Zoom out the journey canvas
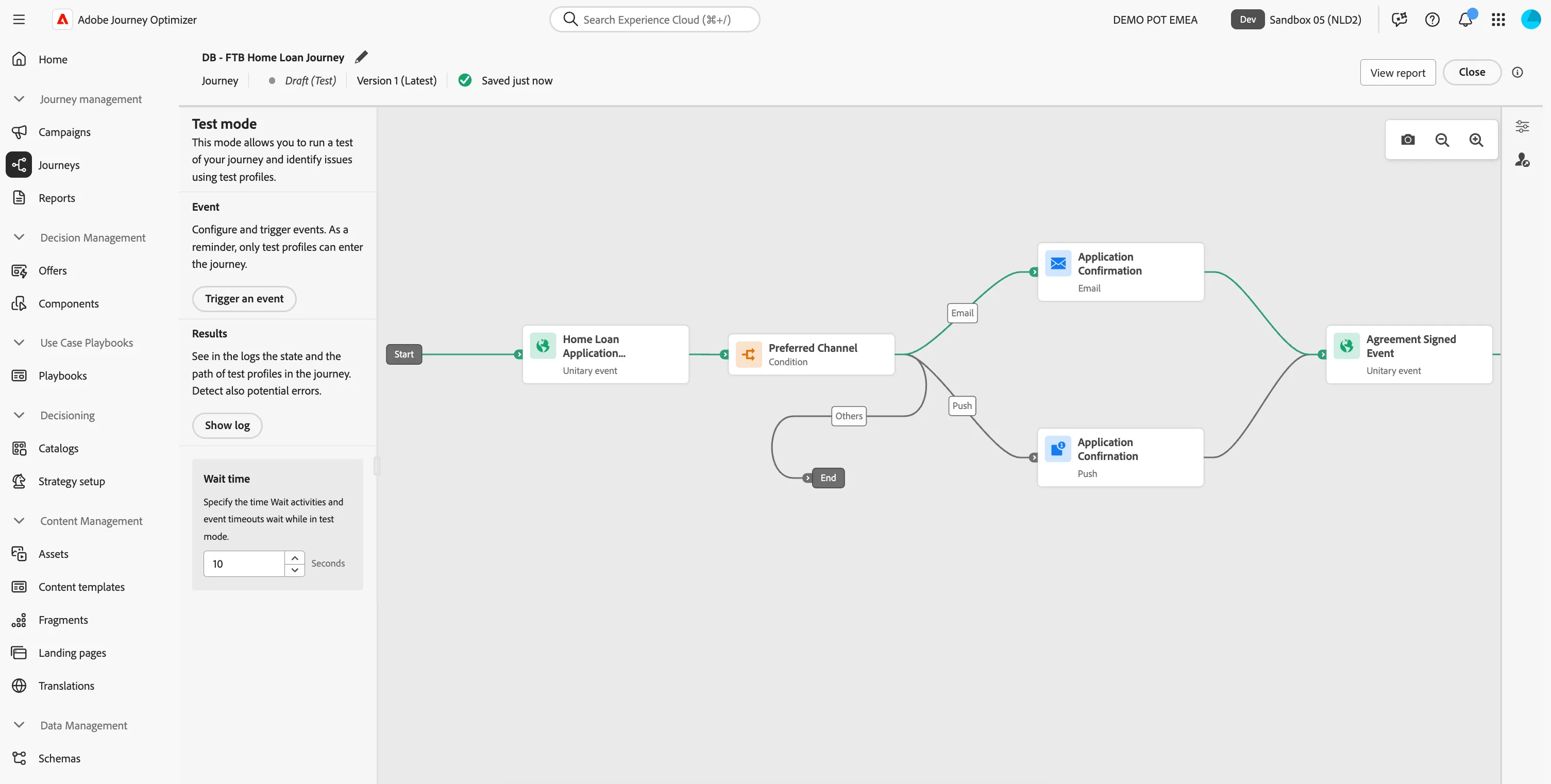 pyautogui.click(x=1442, y=140)
